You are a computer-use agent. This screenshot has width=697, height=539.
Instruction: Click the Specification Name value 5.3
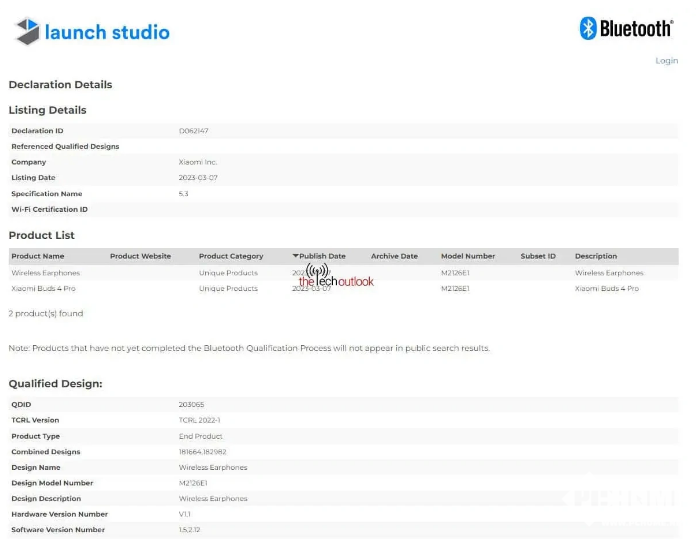pos(184,193)
